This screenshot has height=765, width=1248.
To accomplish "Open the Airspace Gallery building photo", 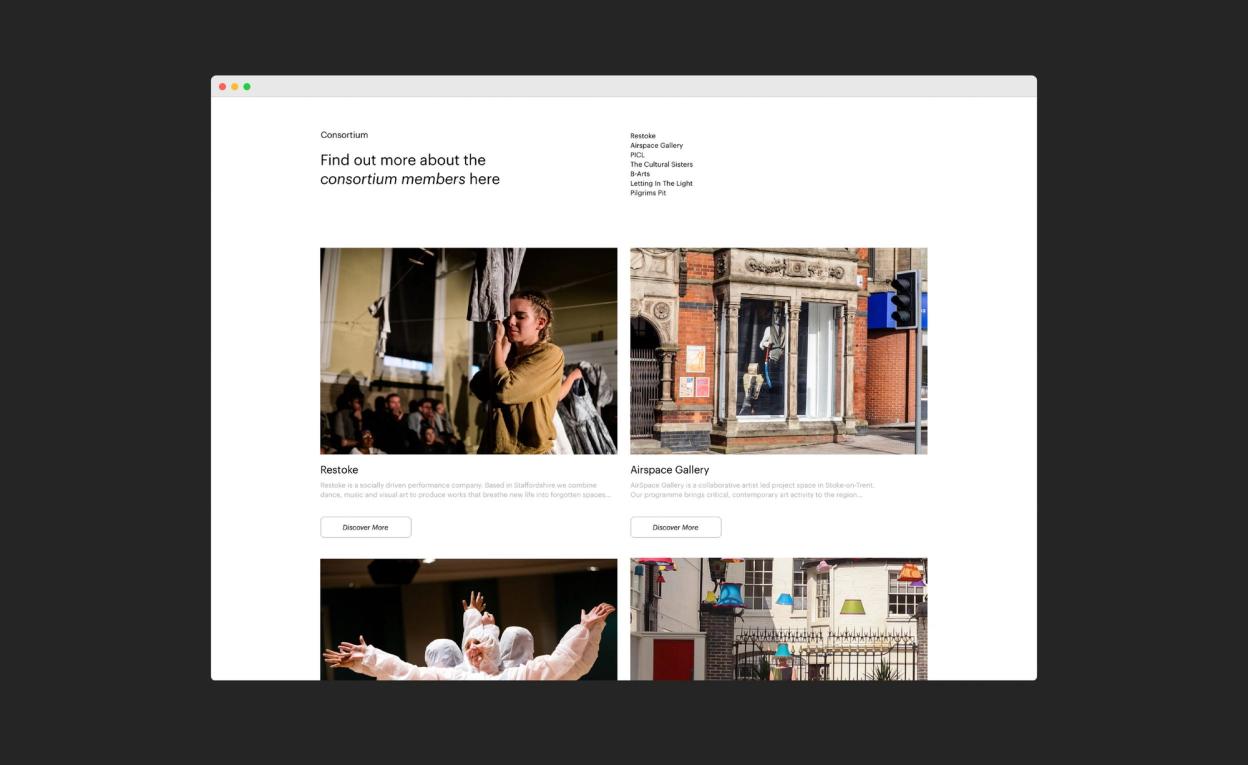I will [779, 351].
